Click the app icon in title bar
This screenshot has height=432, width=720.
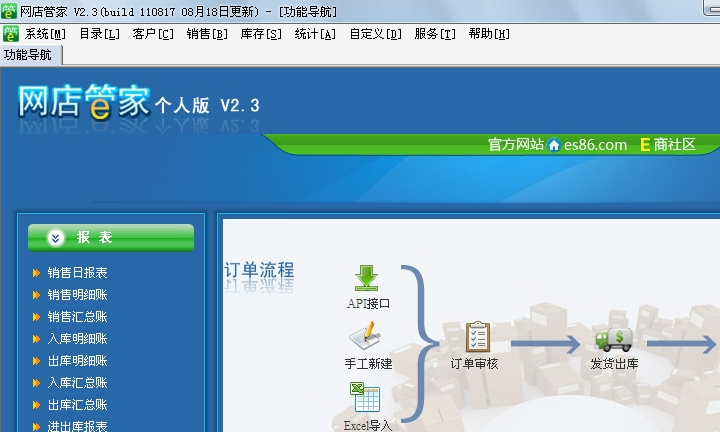pos(9,11)
